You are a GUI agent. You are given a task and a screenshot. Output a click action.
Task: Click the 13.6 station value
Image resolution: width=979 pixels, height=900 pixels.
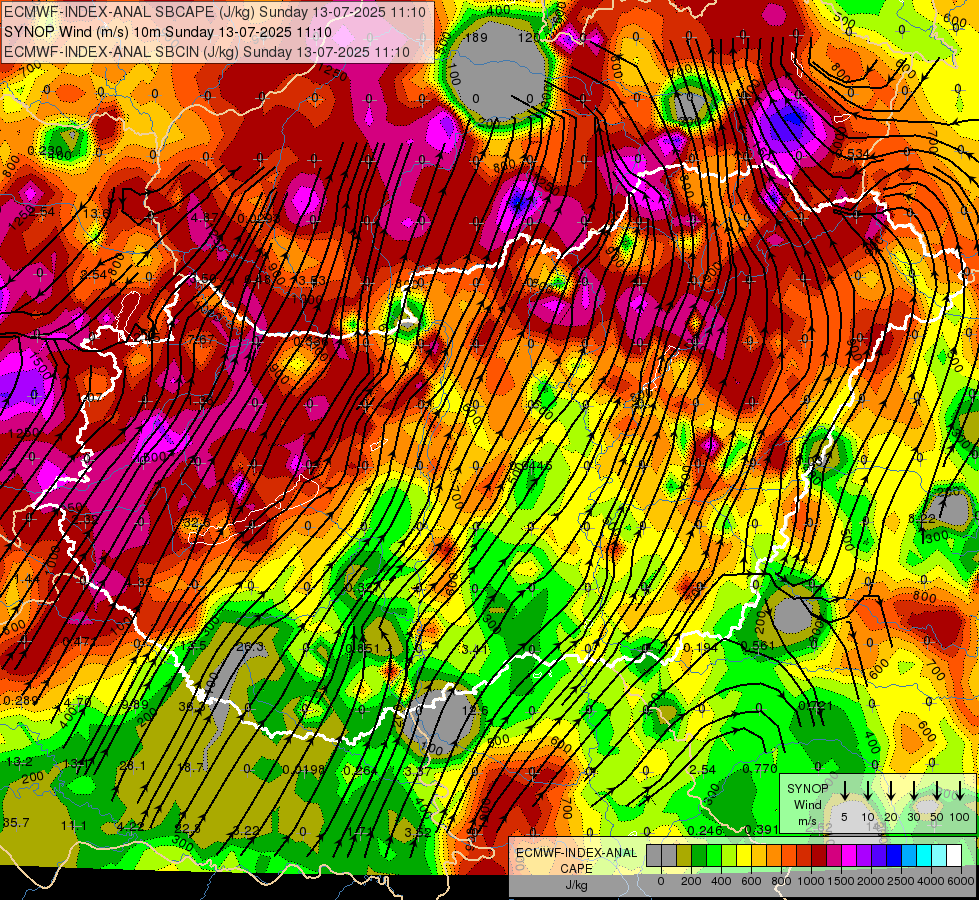pos(96,214)
